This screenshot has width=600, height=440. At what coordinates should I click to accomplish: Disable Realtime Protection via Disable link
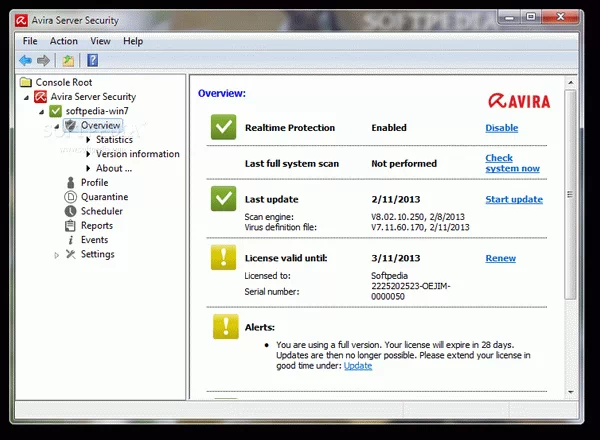501,128
